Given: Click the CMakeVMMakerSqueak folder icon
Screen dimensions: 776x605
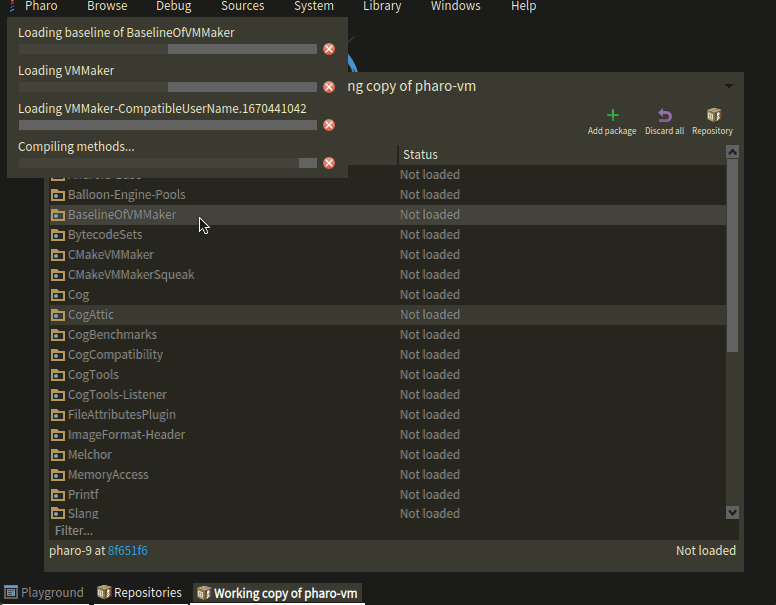Looking at the screenshot, I should (58, 275).
